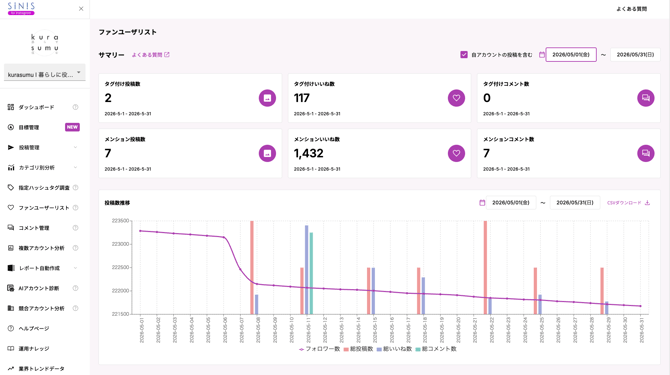
Task: Download chart data via CSVダウンロード
Action: 628,203
